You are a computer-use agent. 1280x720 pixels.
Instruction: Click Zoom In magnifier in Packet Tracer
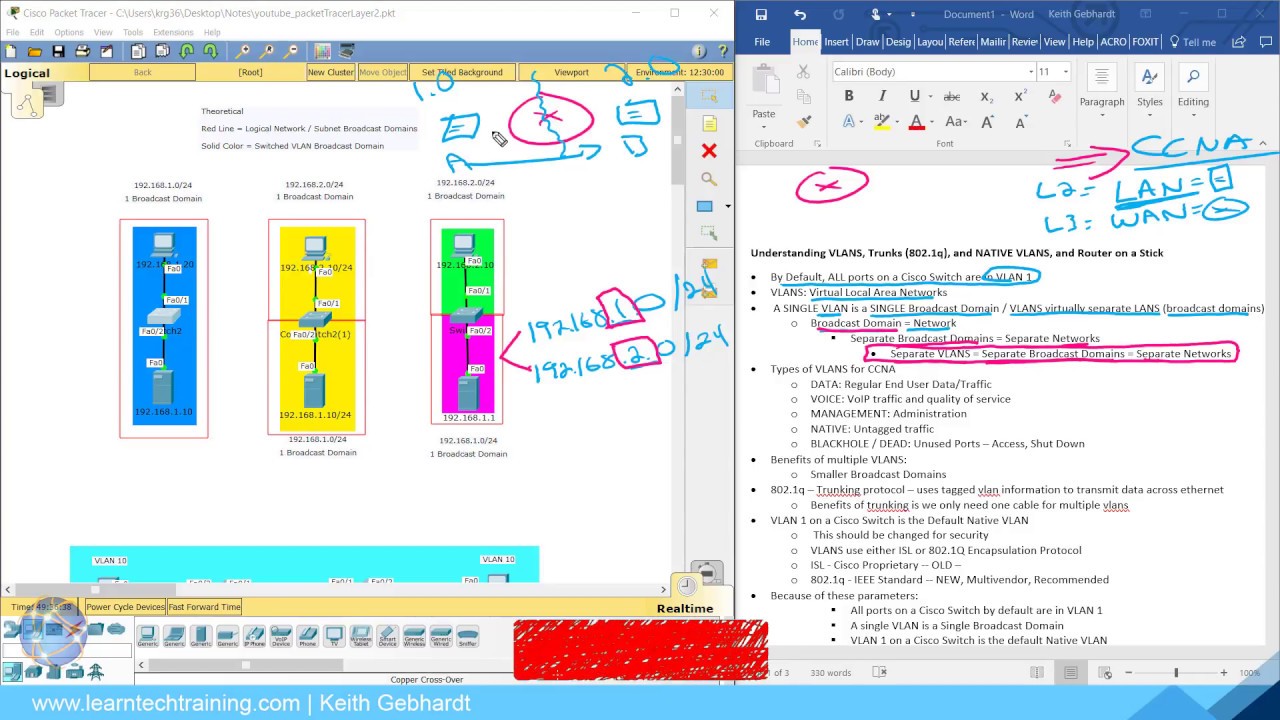[243, 51]
